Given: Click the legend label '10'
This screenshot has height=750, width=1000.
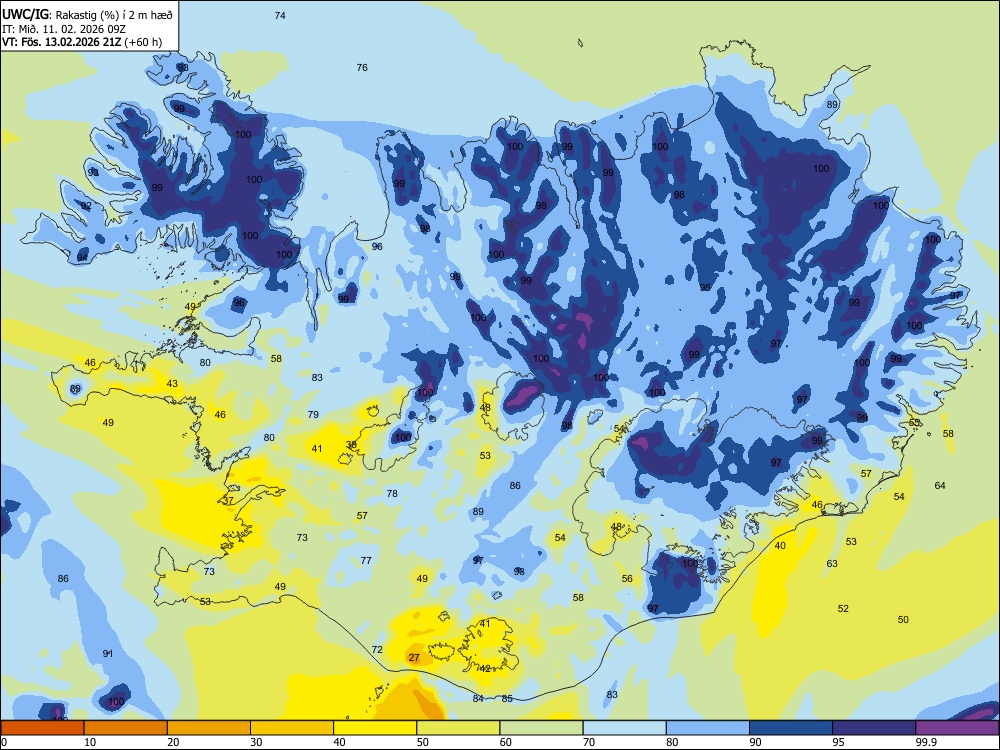Looking at the screenshot, I should pos(90,742).
